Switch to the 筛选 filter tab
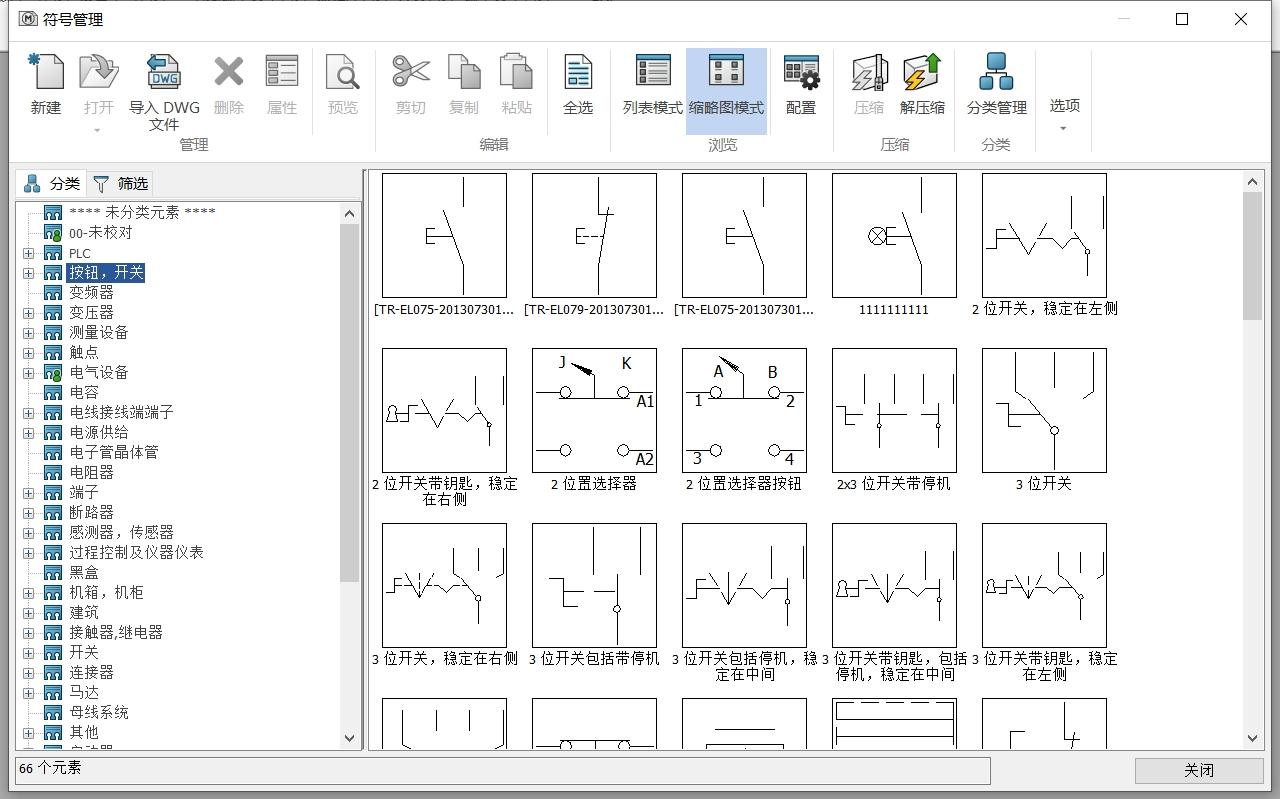1280x799 pixels. pyautogui.click(x=121, y=183)
